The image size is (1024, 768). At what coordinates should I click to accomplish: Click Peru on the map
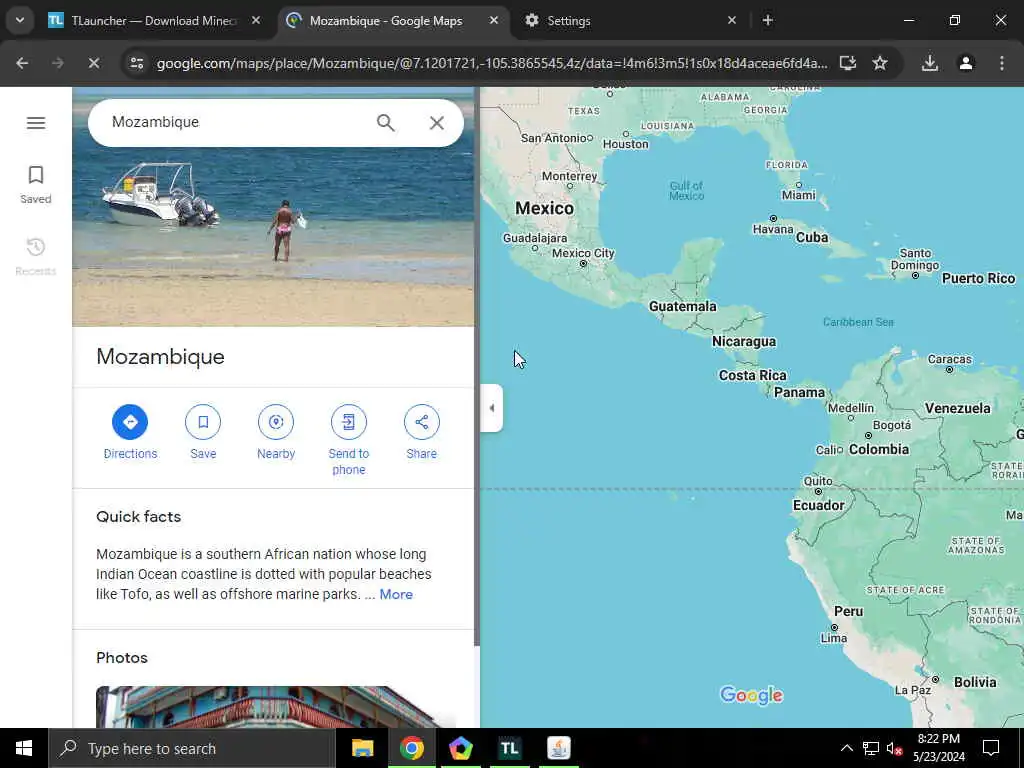click(848, 611)
